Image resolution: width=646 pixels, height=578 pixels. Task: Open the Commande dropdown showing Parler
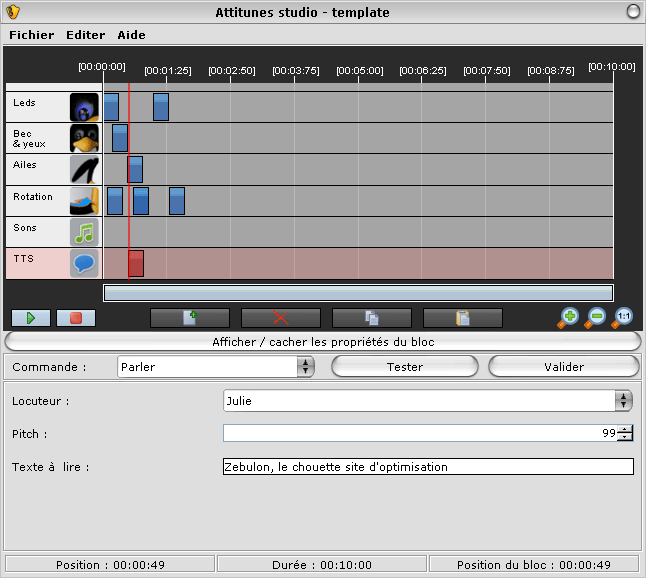click(216, 367)
